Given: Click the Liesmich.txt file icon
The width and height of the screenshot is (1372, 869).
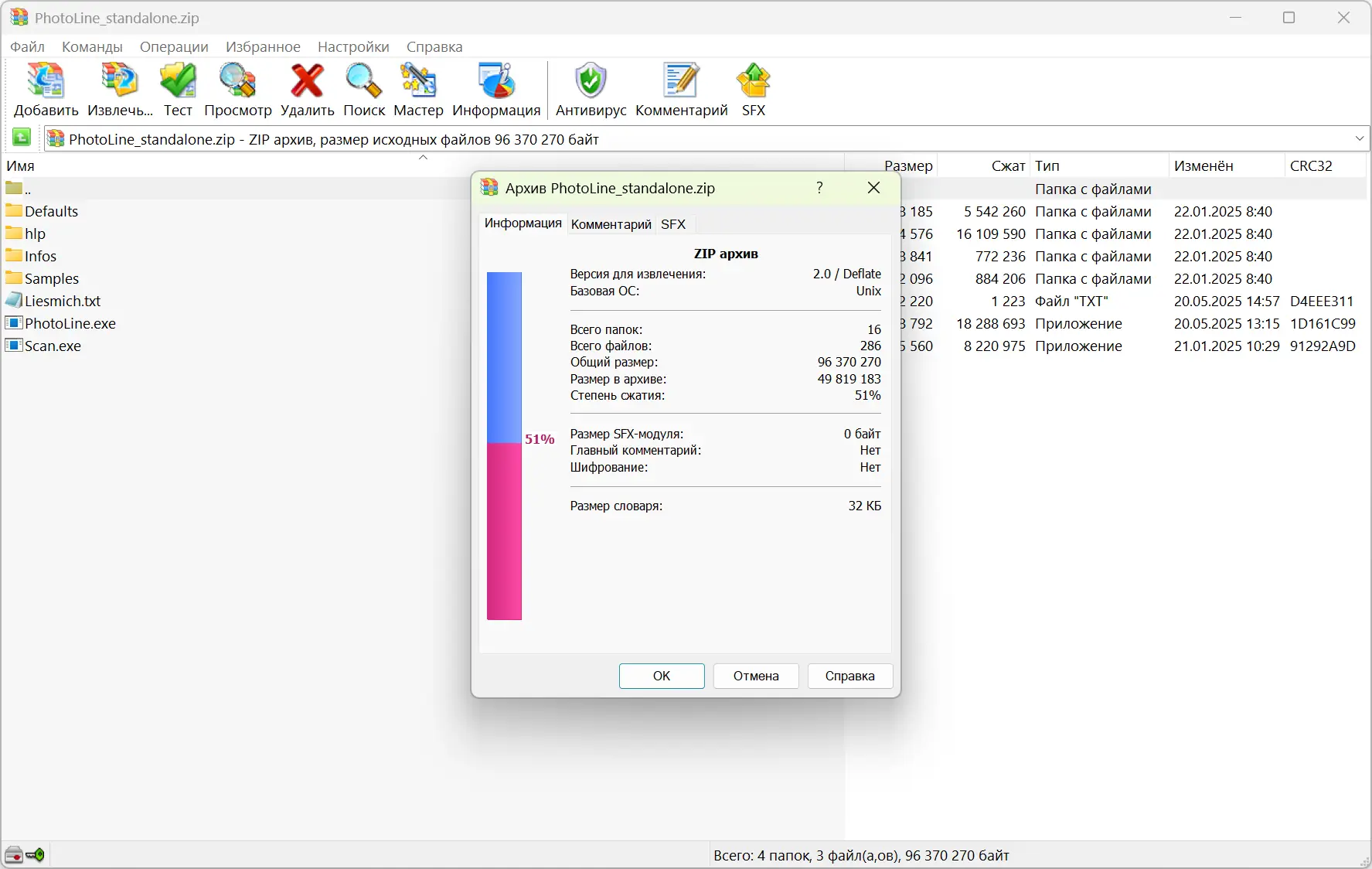Looking at the screenshot, I should click(x=14, y=300).
